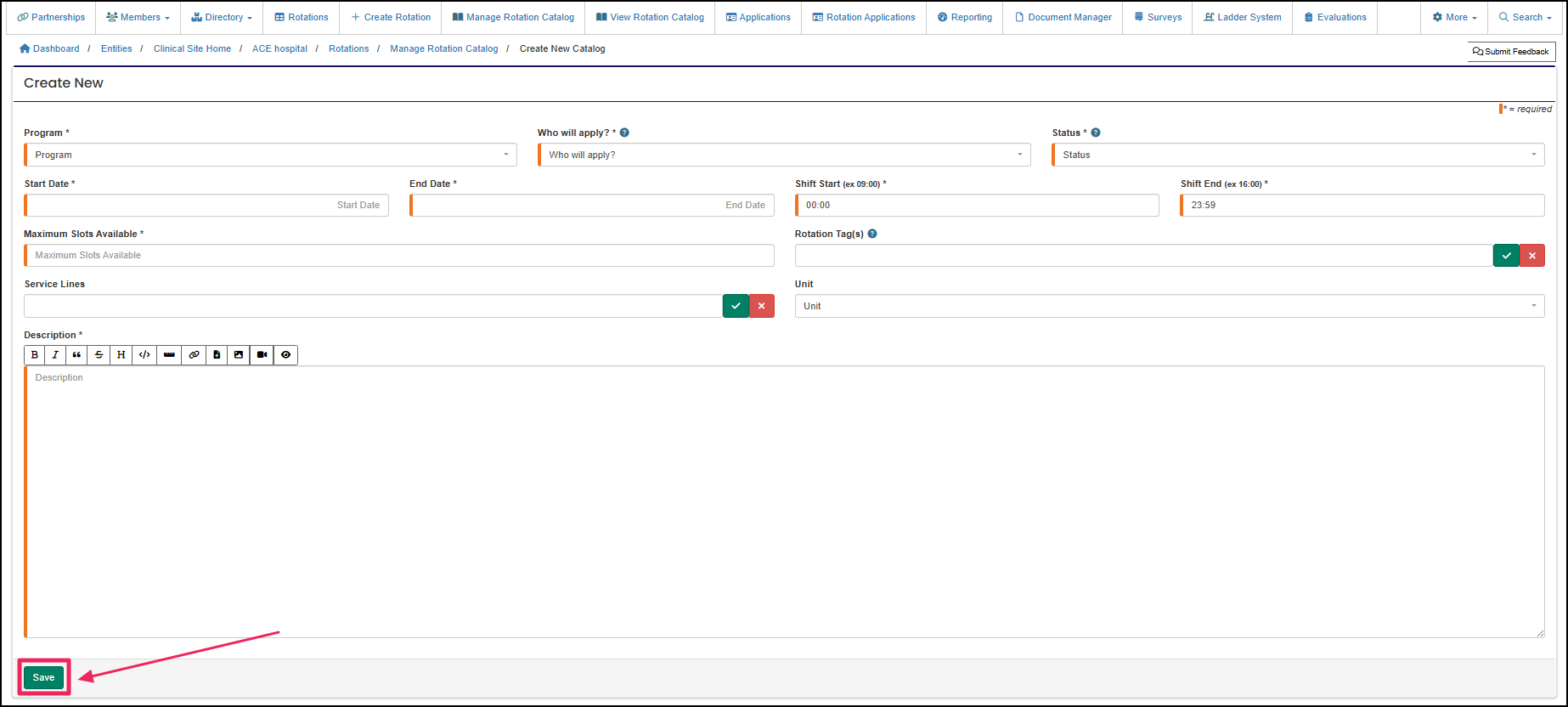The image size is (1568, 707).
Task: Insert a blockquote in Description editor
Action: pos(76,354)
